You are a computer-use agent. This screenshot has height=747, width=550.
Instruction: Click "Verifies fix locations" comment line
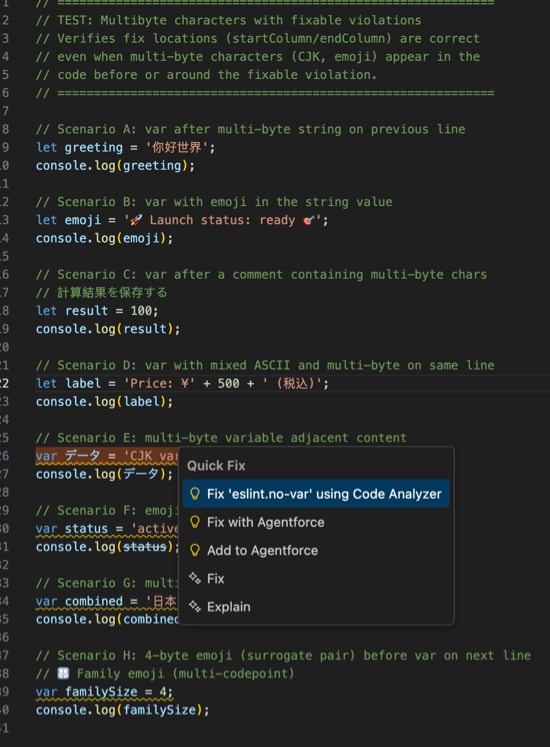257,38
